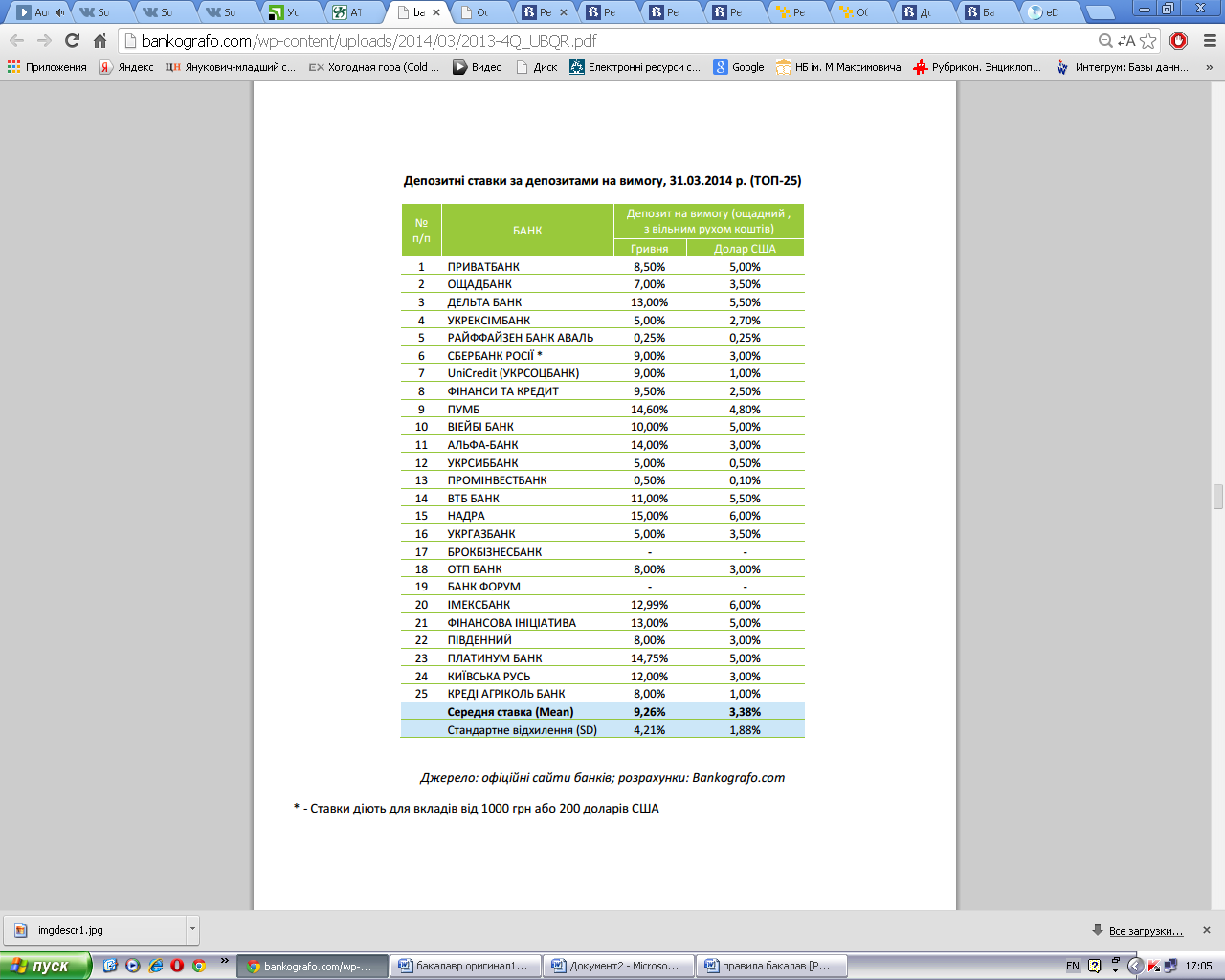
Task: Click the 14,75% value for ПЛАТИНУМ БАНК
Action: click(649, 658)
